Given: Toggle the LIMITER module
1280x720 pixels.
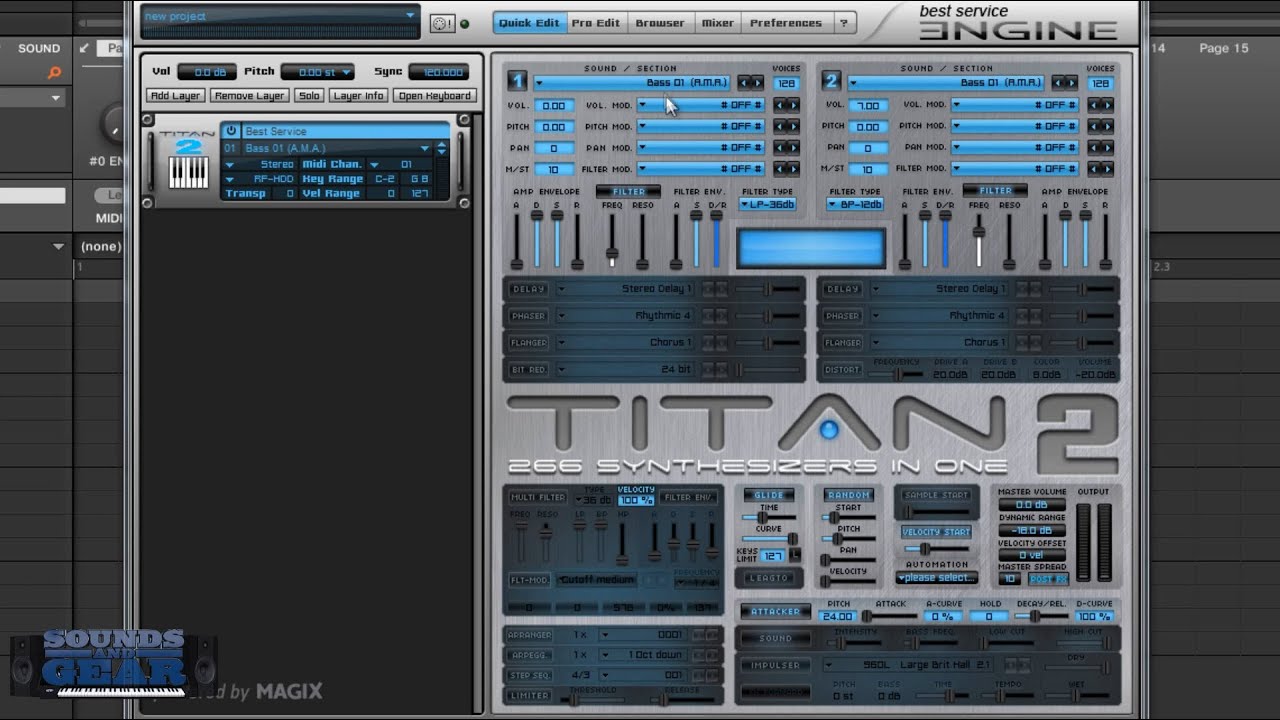Looking at the screenshot, I should click(x=528, y=695).
